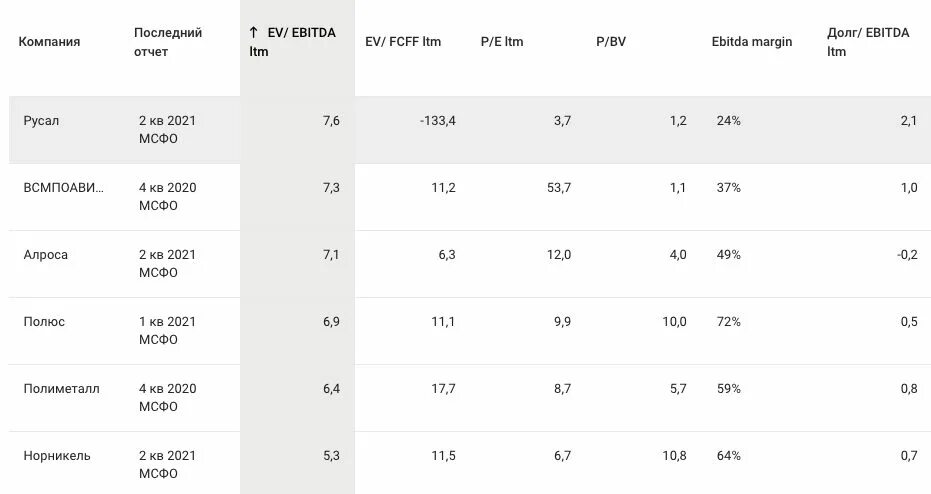The height and width of the screenshot is (494, 931).
Task: Sort table by Компания column header
Action: 49,42
